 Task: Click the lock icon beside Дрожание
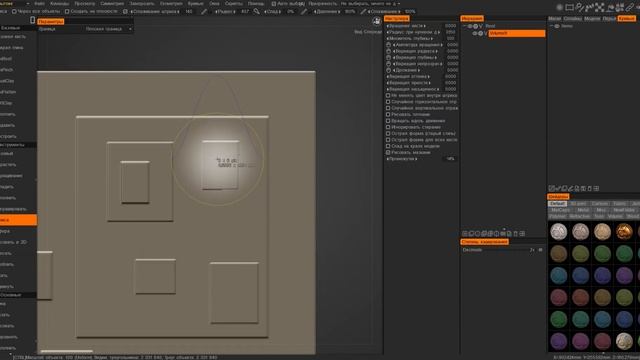[389, 70]
